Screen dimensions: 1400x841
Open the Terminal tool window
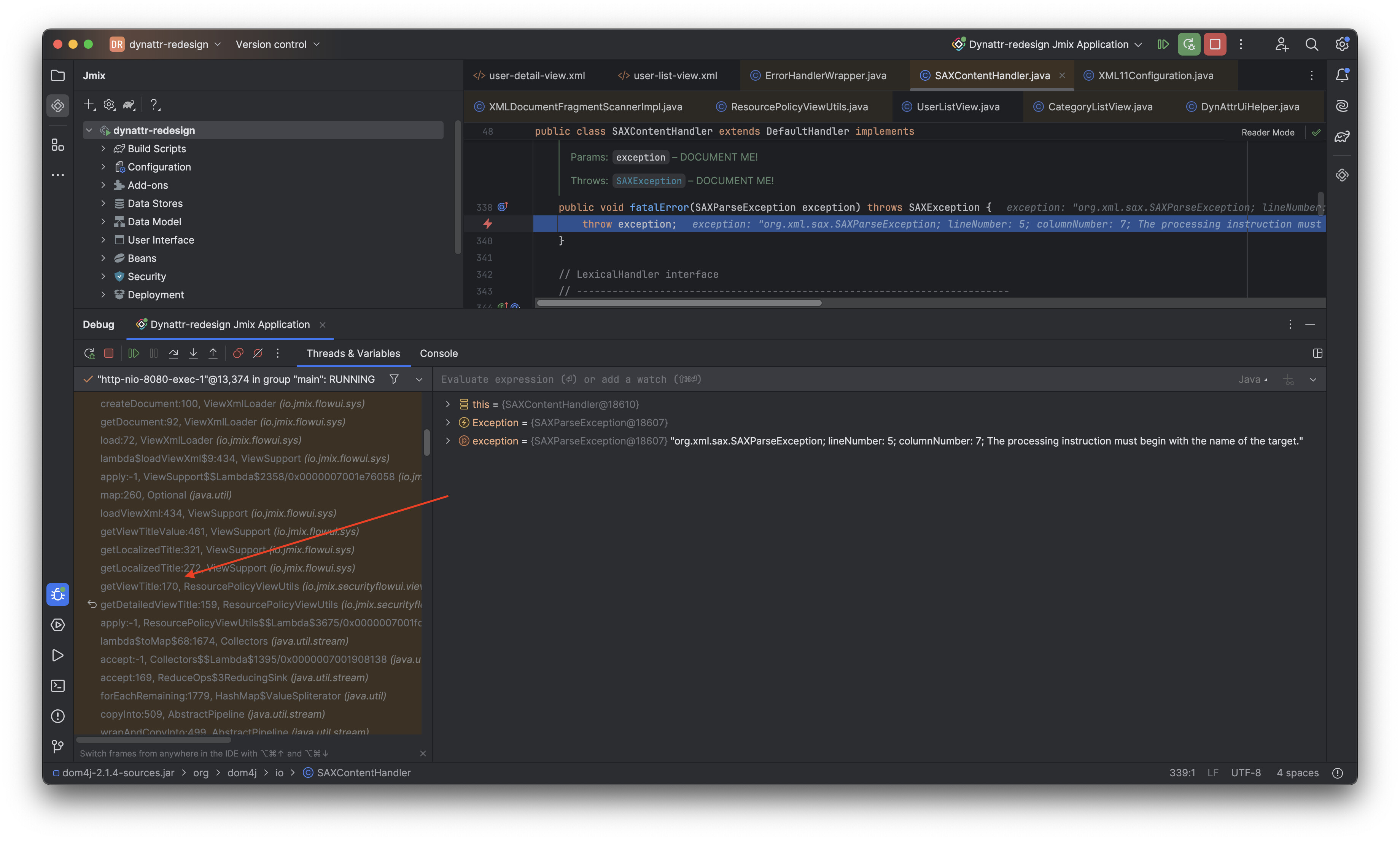[x=58, y=686]
